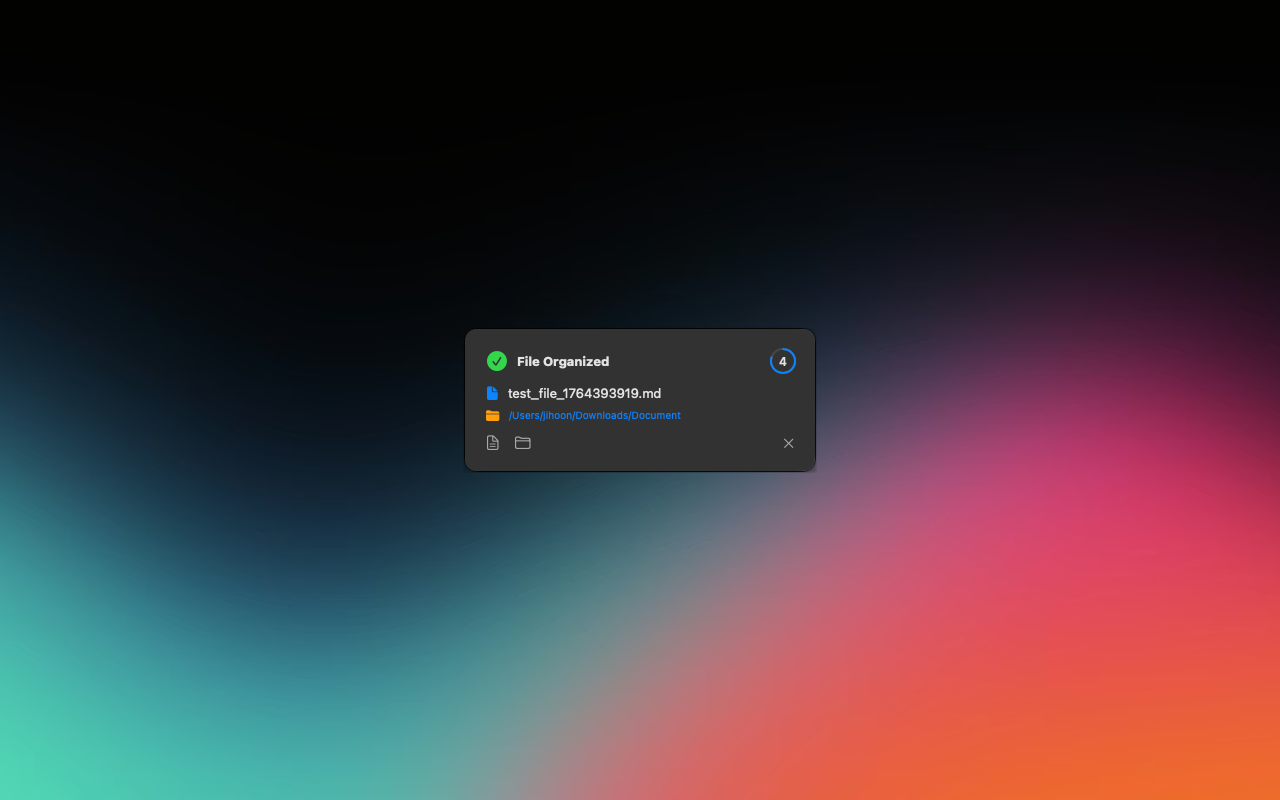Click the orange folder icon beside the path
Viewport: 1280px width, 800px height.
coord(492,415)
